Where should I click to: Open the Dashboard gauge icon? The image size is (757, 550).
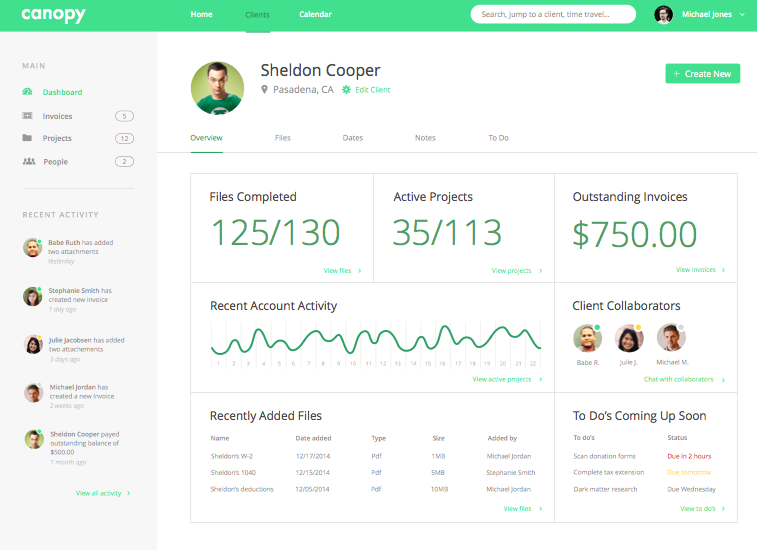coord(28,91)
